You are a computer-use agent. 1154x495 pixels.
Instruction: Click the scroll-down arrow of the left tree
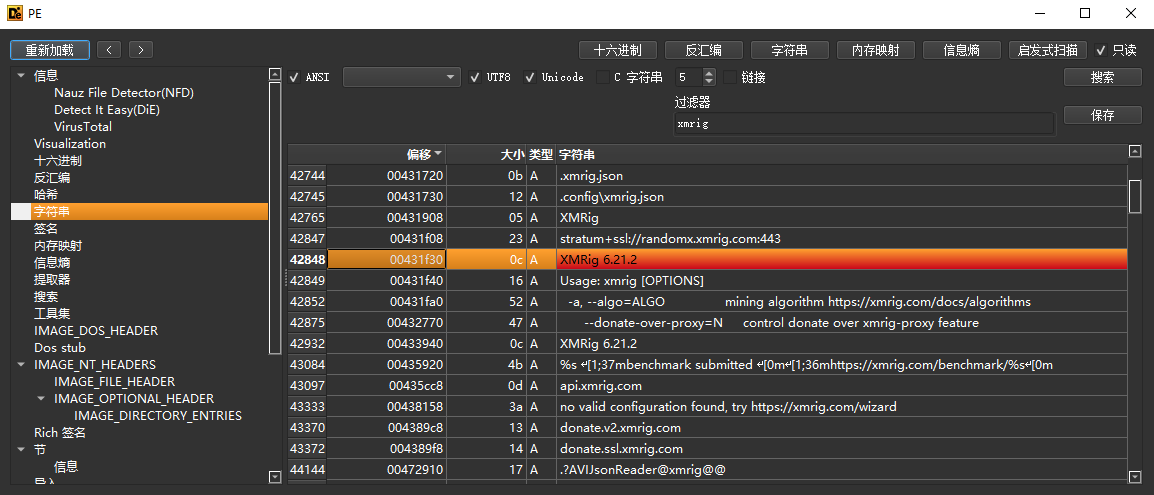click(275, 478)
